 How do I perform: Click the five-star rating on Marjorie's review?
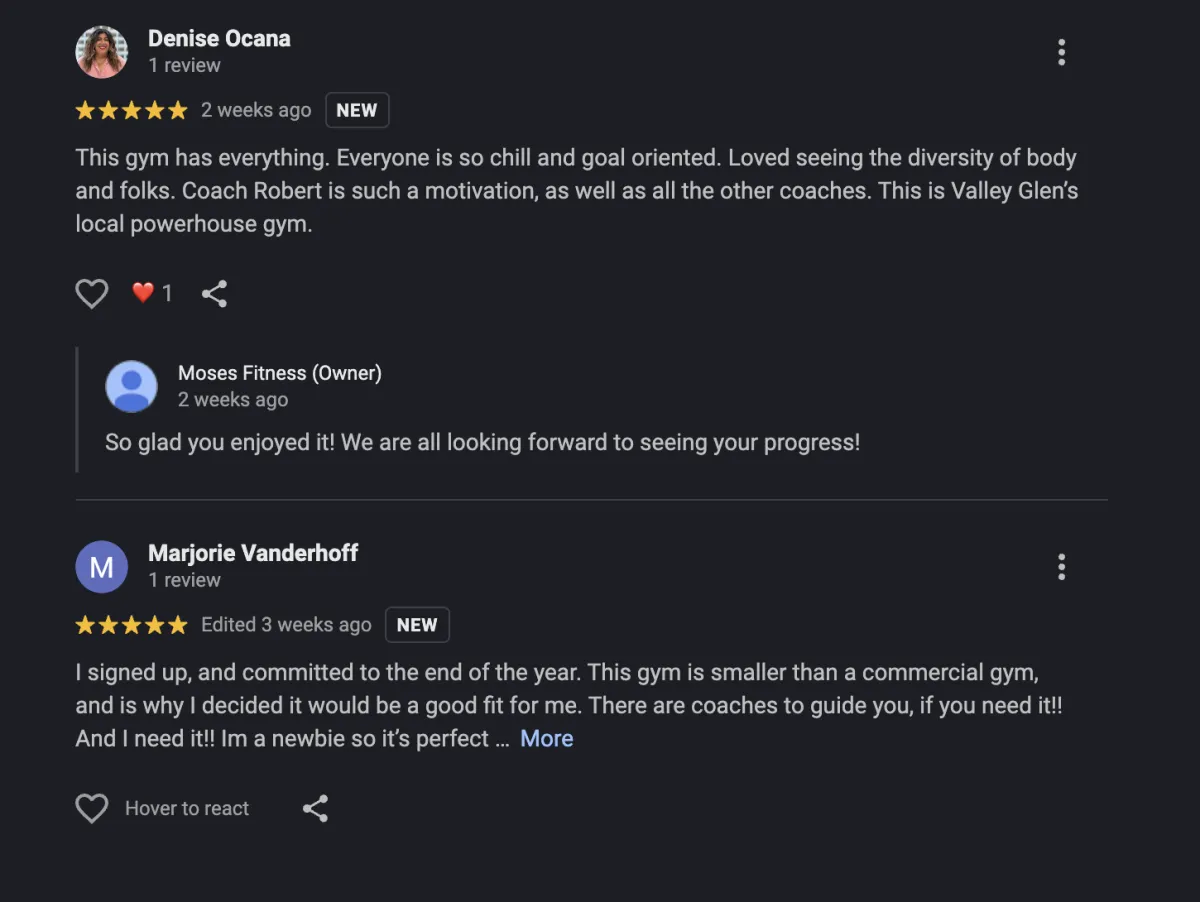click(x=131, y=625)
